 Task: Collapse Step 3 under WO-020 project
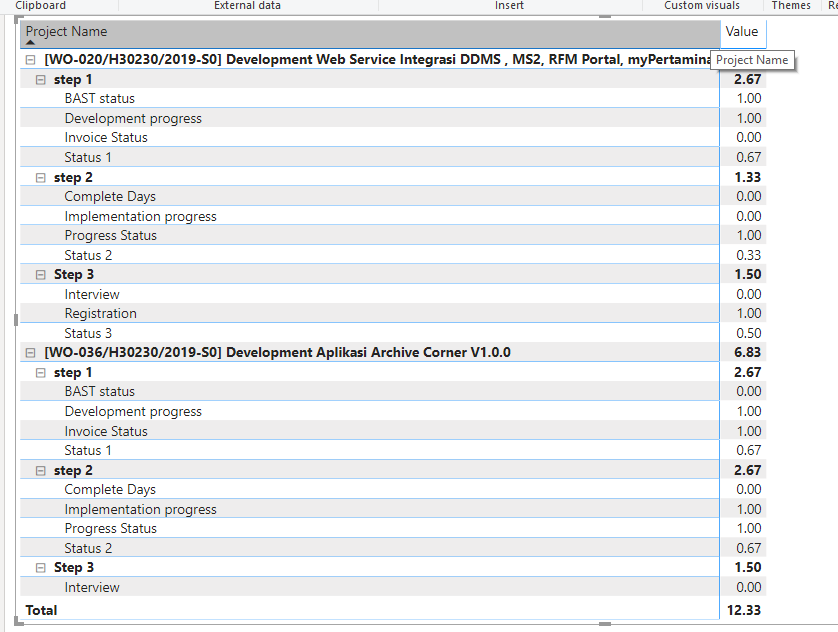click(41, 275)
